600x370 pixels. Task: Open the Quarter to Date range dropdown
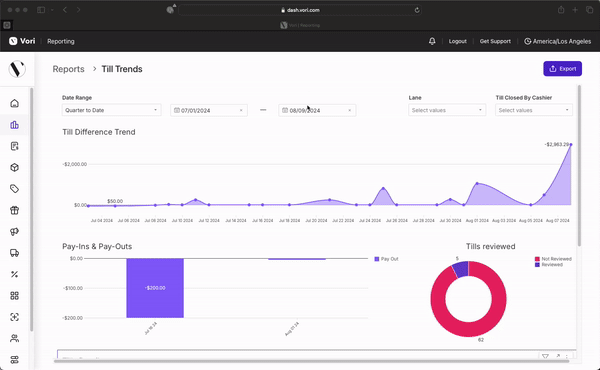tap(111, 110)
